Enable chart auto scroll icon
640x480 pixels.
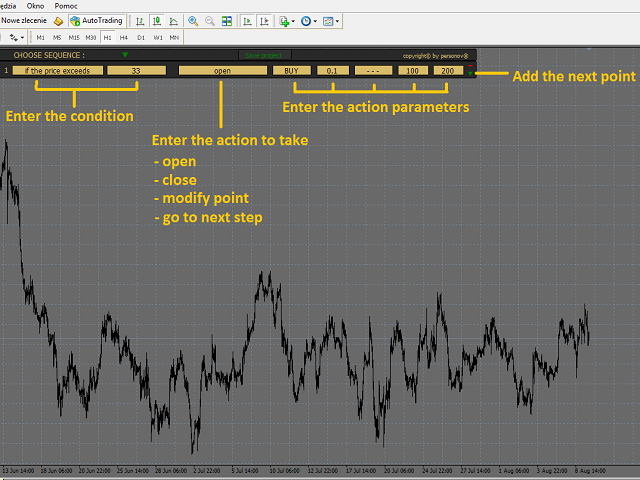(247, 21)
